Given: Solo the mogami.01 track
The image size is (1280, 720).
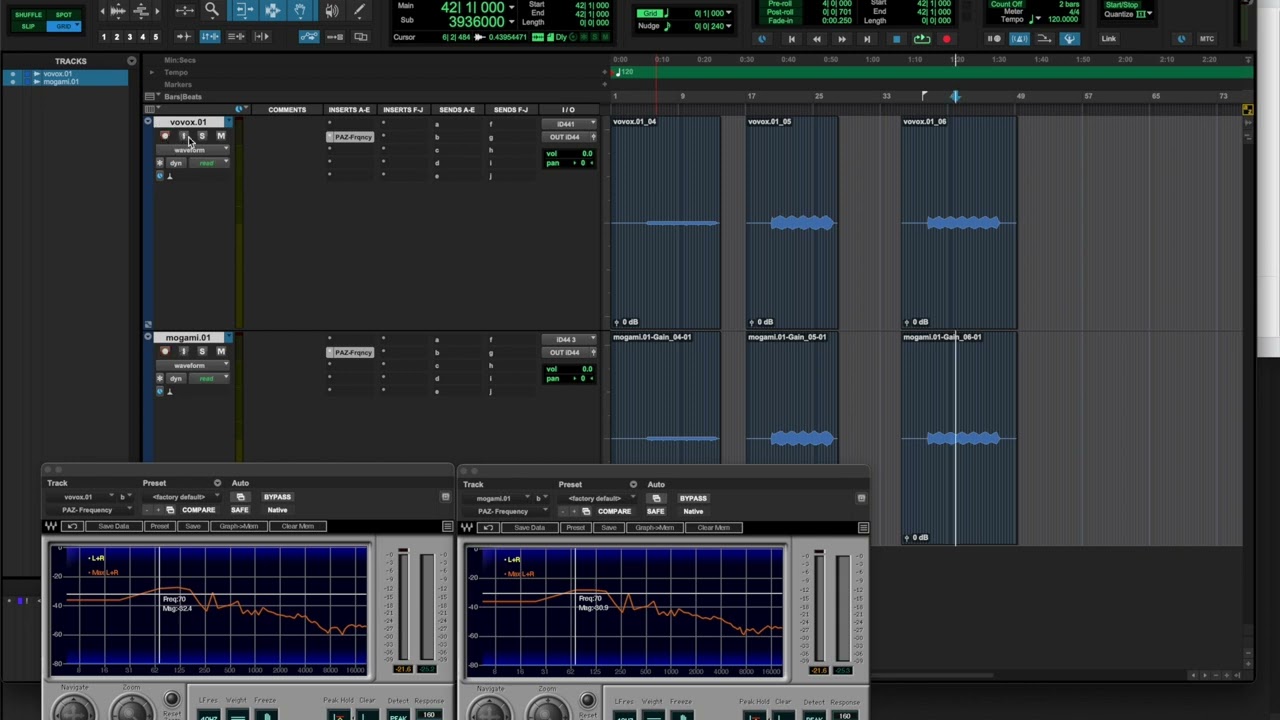Looking at the screenshot, I should coord(202,351).
